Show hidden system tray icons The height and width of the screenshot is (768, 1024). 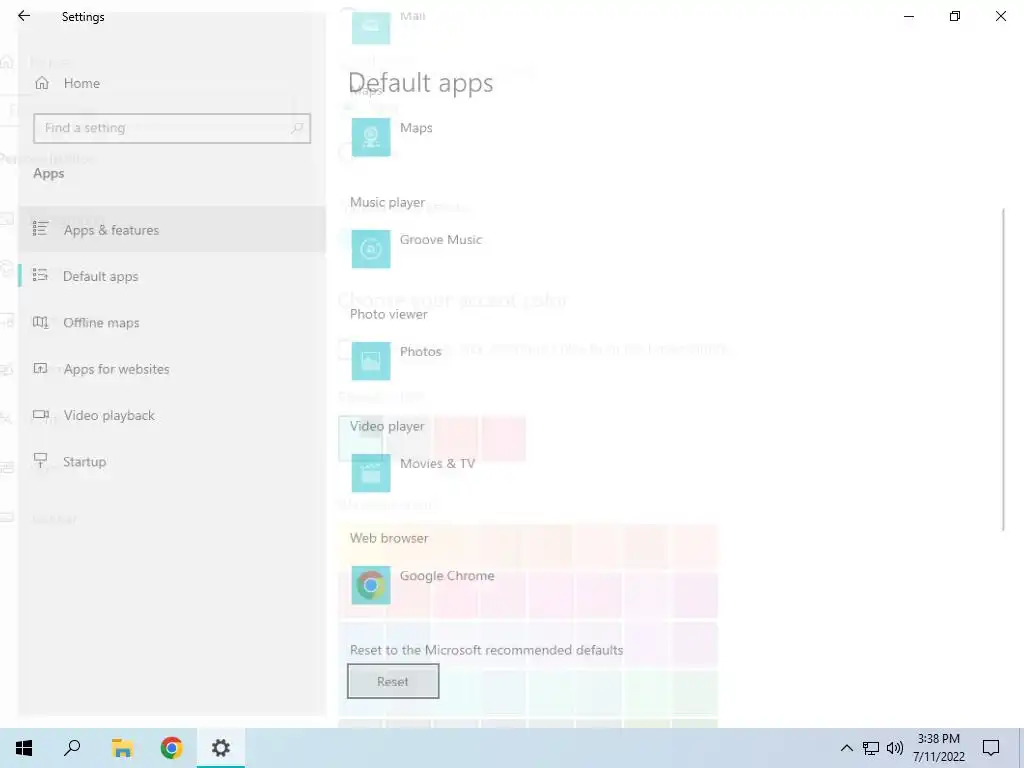tap(846, 748)
